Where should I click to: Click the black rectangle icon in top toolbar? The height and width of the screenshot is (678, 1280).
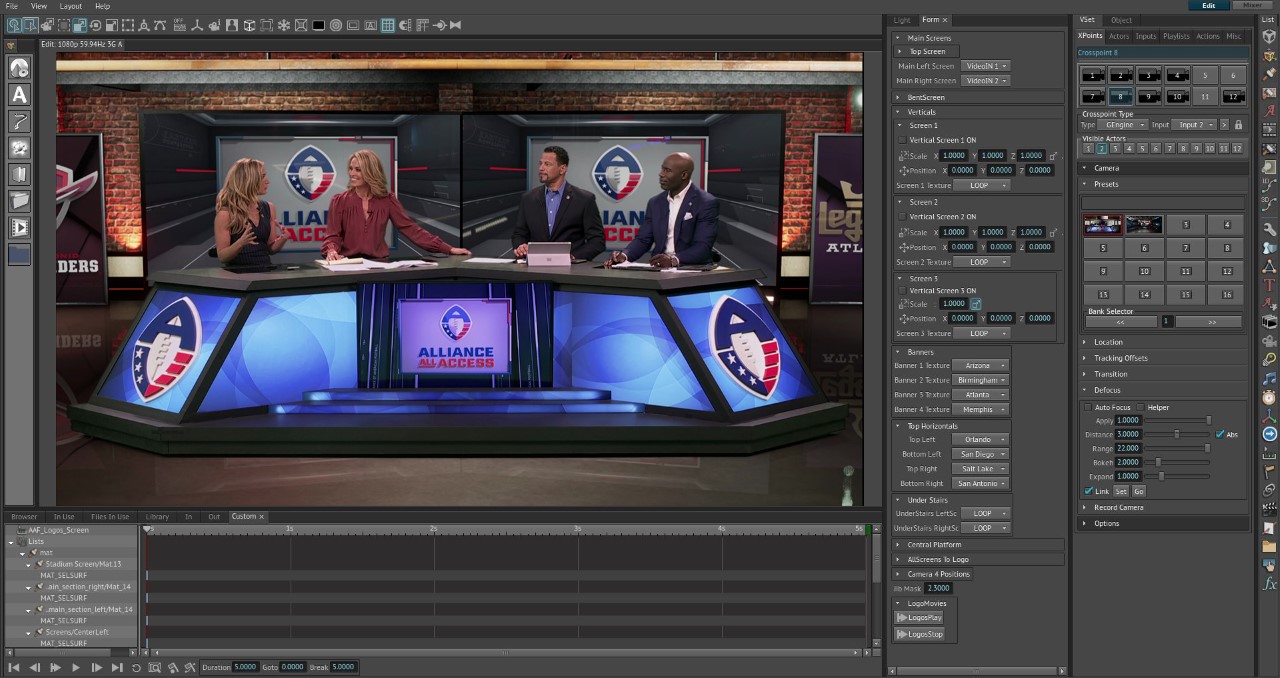tap(318, 25)
